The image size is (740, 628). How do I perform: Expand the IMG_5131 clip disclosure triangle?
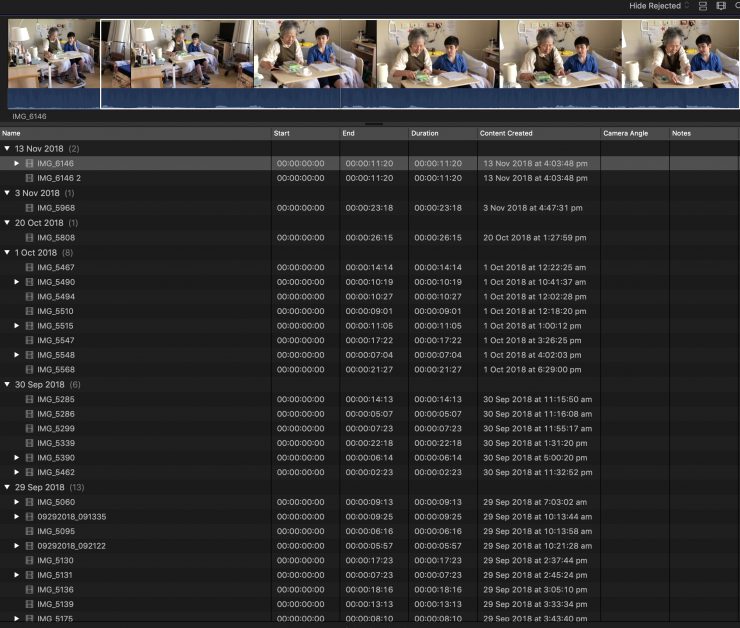17,576
